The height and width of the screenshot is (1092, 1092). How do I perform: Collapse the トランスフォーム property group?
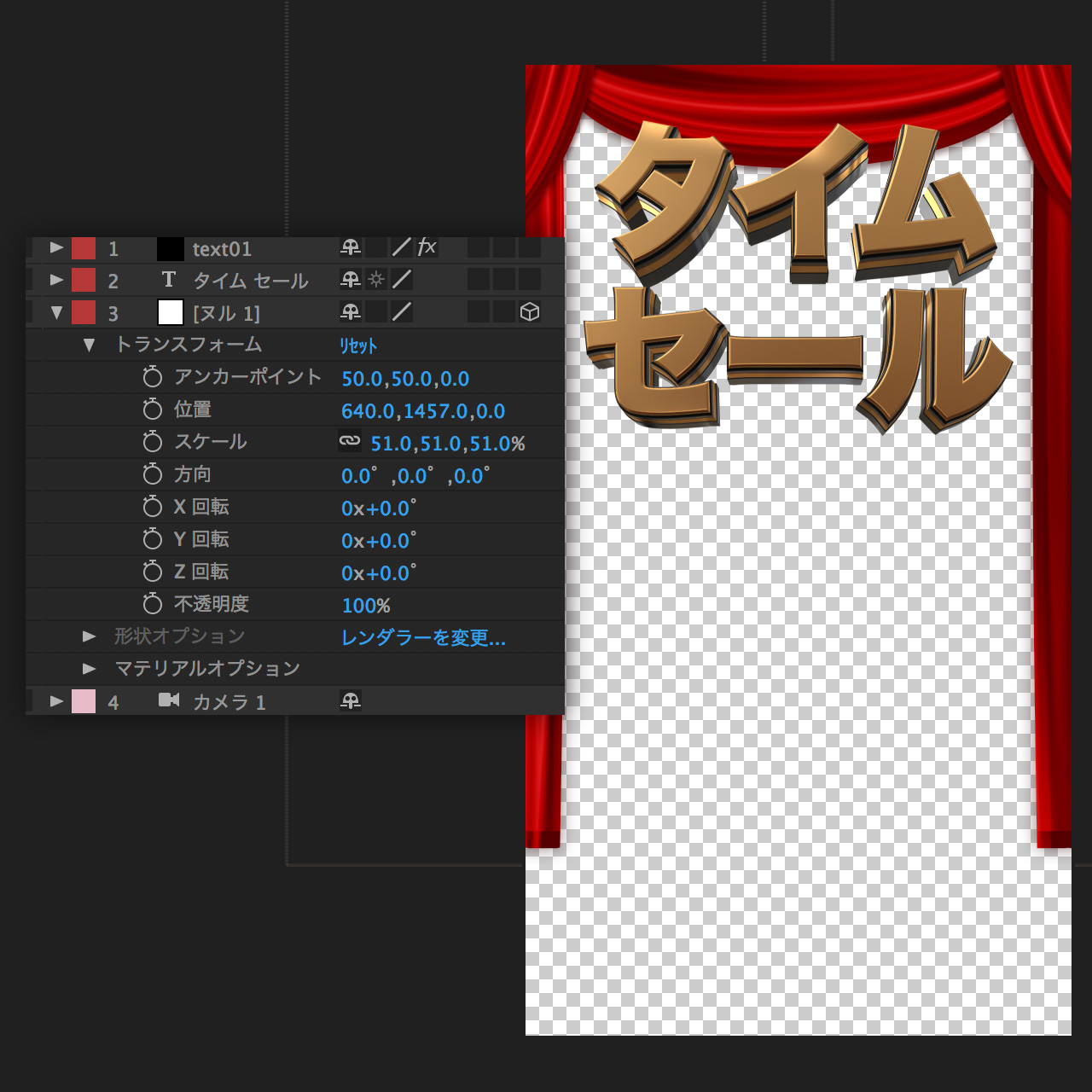89,346
